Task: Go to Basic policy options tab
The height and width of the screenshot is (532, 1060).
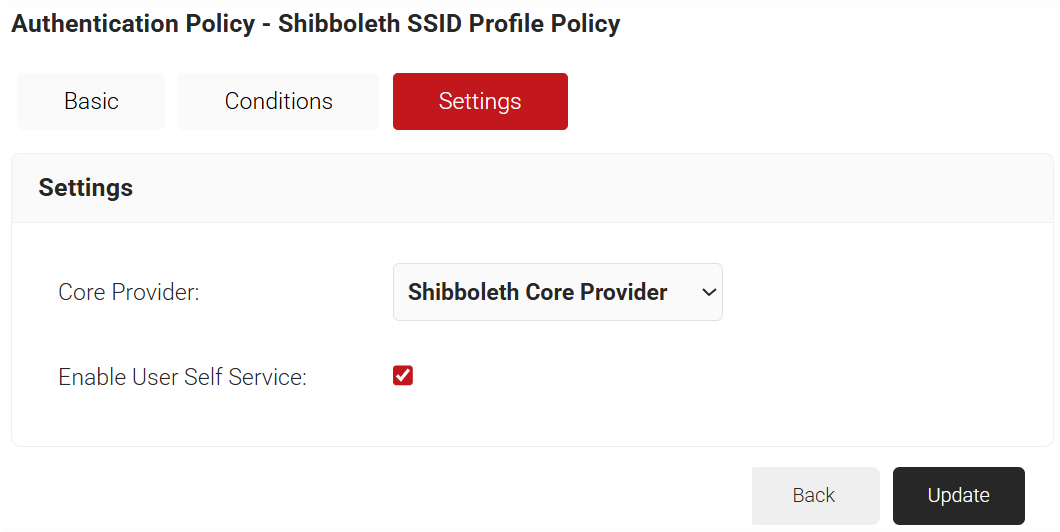Action: pos(91,101)
